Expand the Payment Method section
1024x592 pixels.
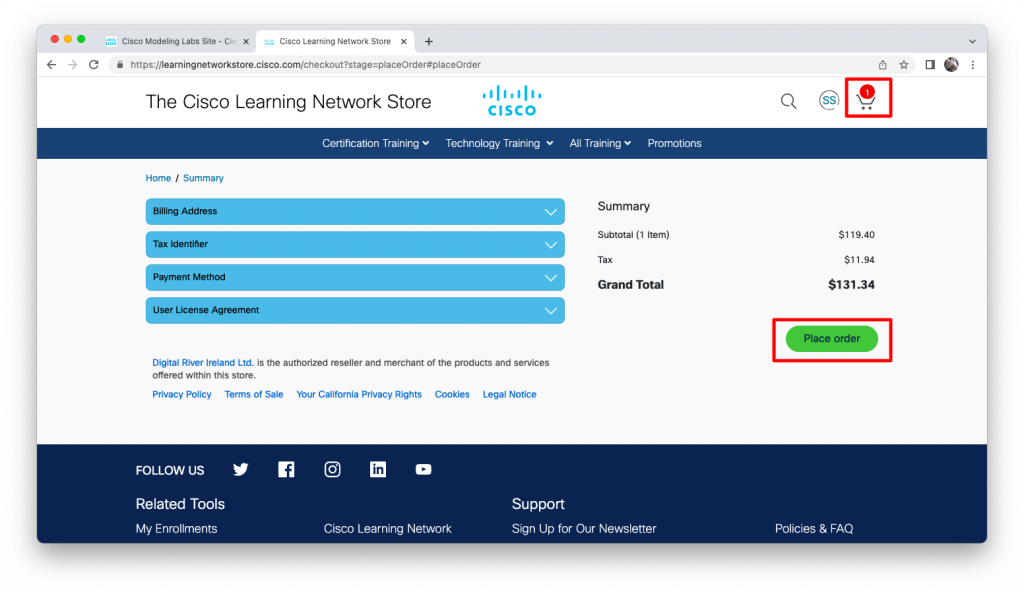pyautogui.click(x=354, y=277)
